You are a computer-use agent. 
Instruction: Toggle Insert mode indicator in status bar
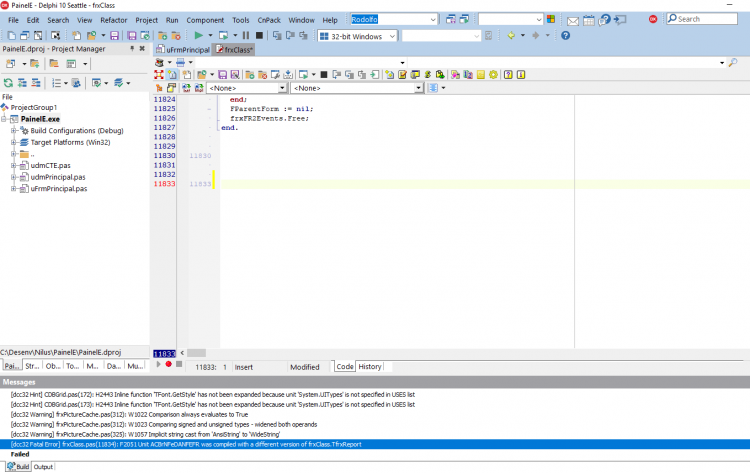(243, 367)
